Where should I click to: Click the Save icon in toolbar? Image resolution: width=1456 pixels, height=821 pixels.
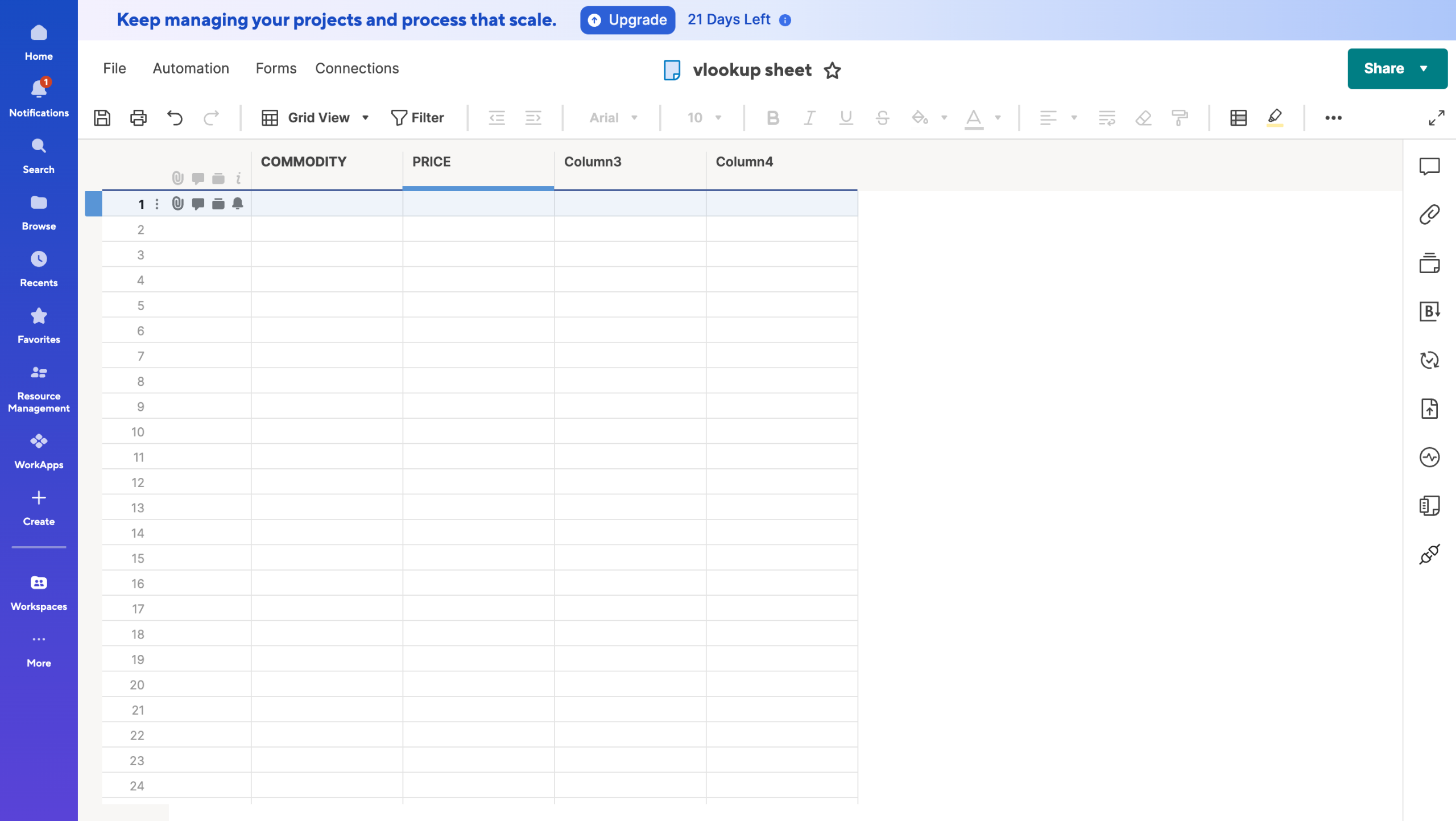point(102,118)
